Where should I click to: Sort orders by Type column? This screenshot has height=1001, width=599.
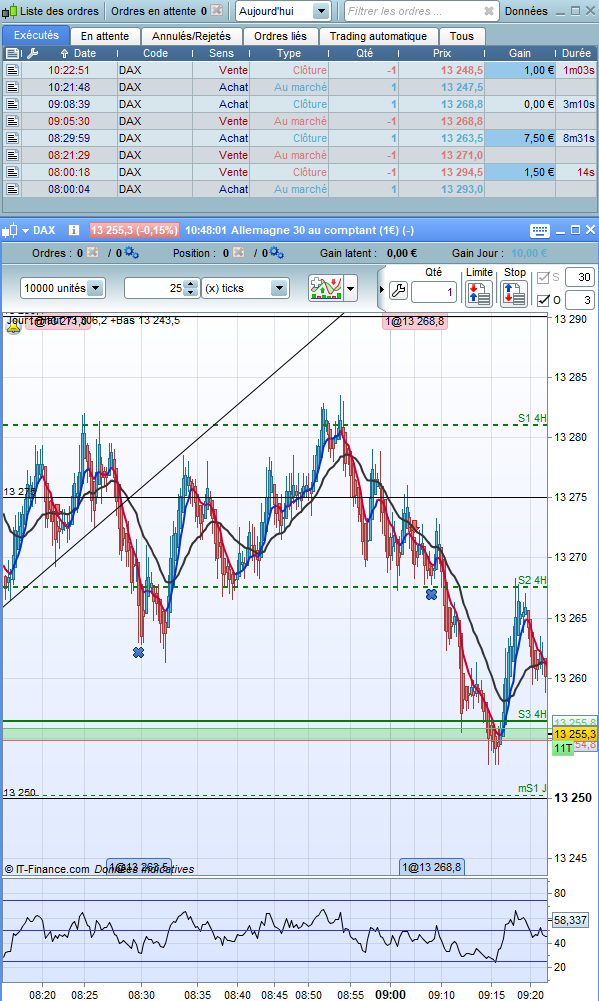289,53
